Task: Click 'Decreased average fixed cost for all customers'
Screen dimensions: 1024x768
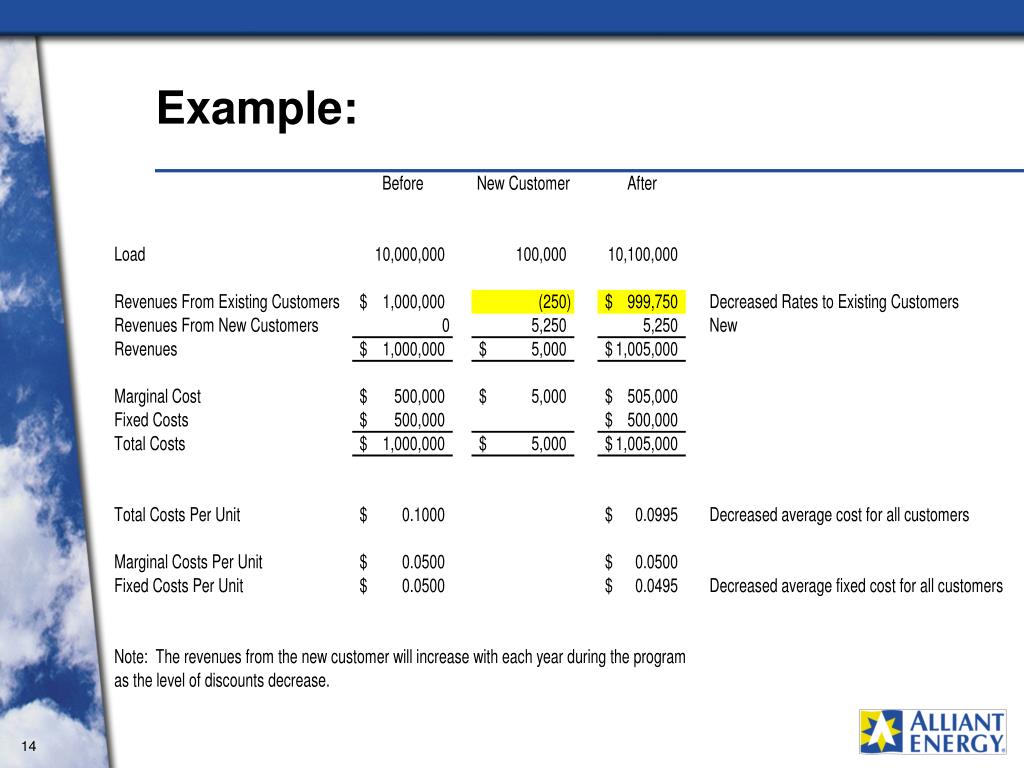Action: (856, 586)
